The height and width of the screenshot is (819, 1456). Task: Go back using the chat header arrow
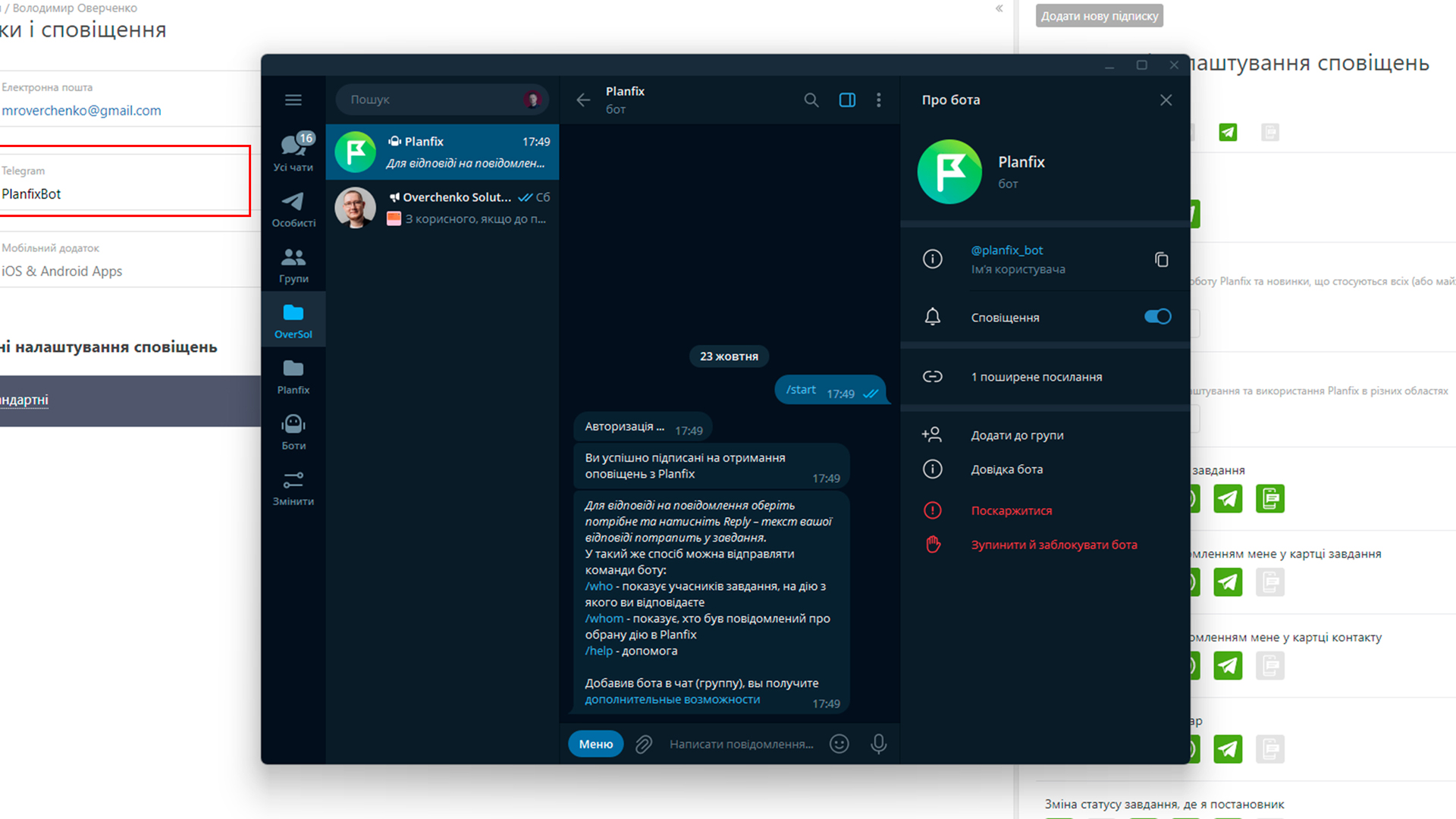point(582,100)
